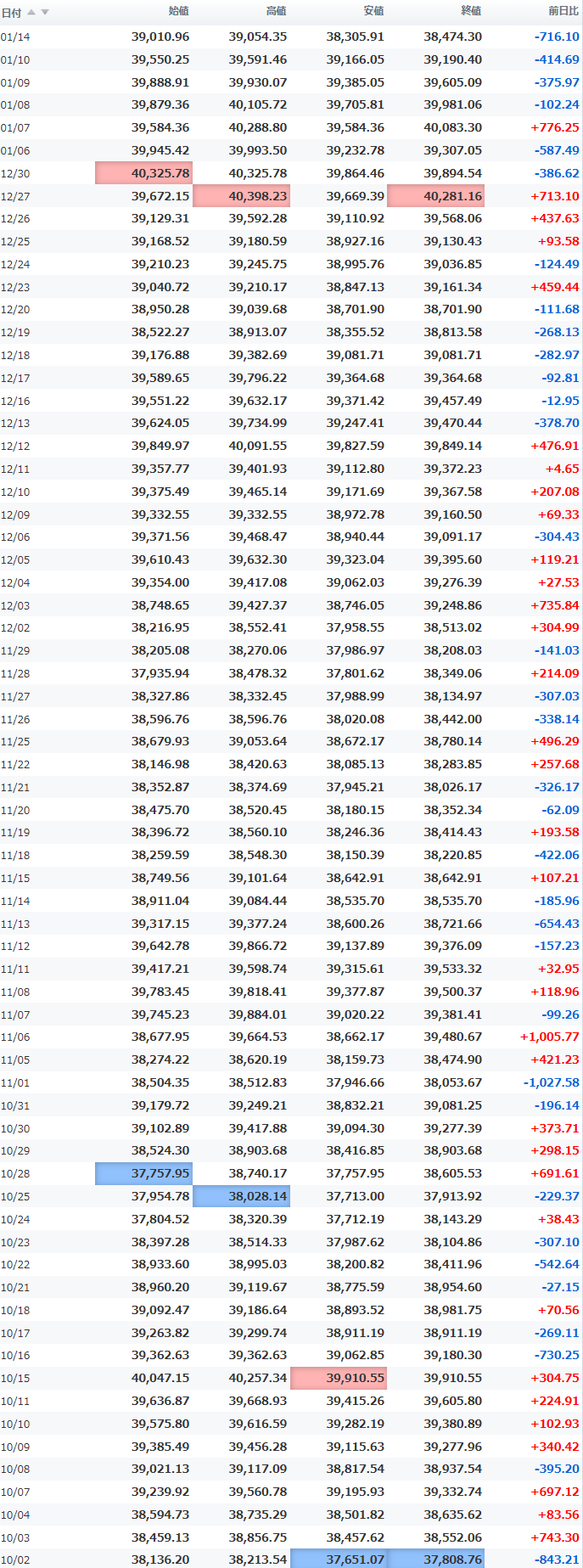Screen dimensions: 583x1568
Task: Click the change value -716.10
Action: [x=557, y=37]
